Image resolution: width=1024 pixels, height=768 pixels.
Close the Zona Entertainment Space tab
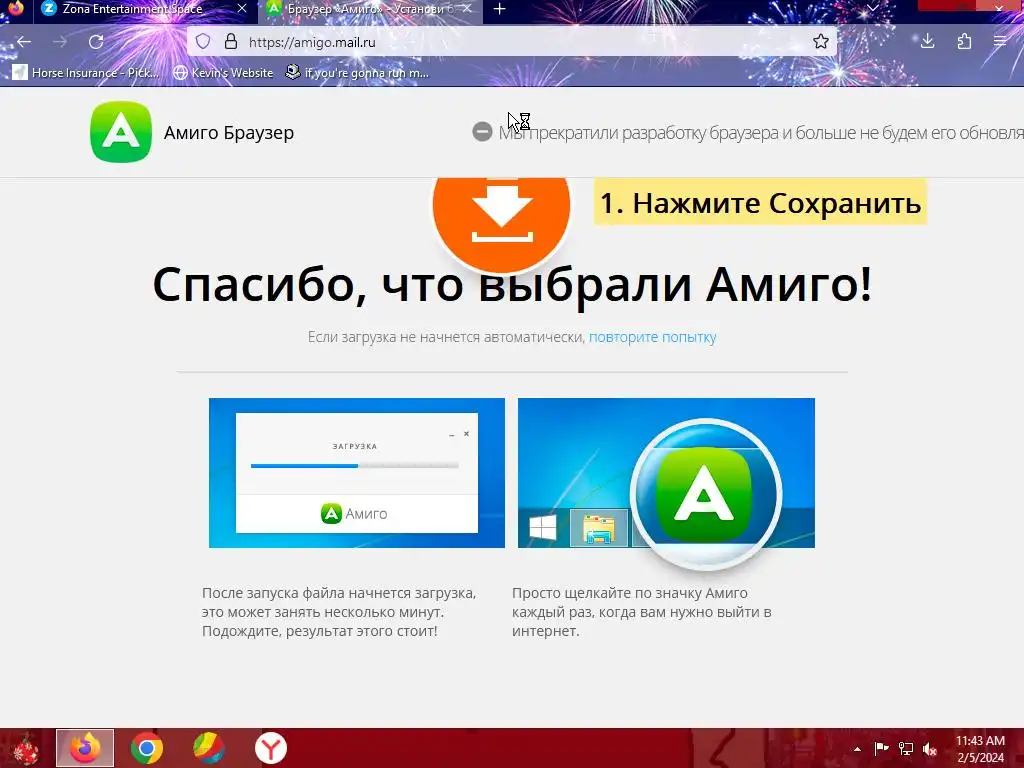click(242, 9)
